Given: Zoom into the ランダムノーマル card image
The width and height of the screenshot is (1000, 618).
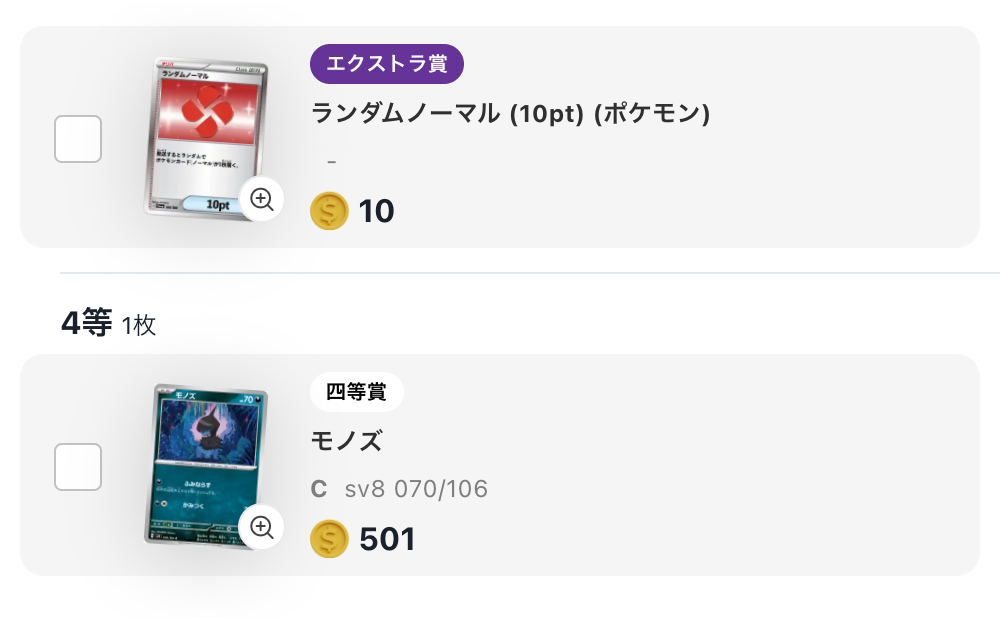Looking at the screenshot, I should click(x=262, y=199).
